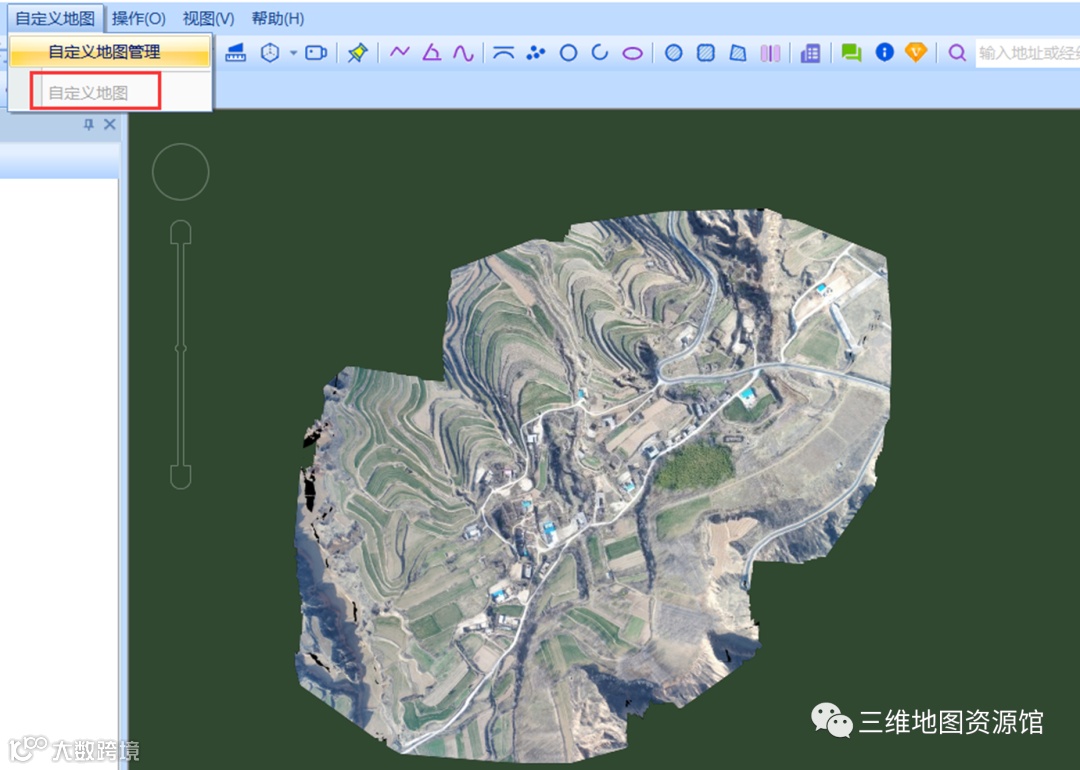Click the 3D cube view icon
This screenshot has width=1080, height=770.
pyautogui.click(x=270, y=52)
